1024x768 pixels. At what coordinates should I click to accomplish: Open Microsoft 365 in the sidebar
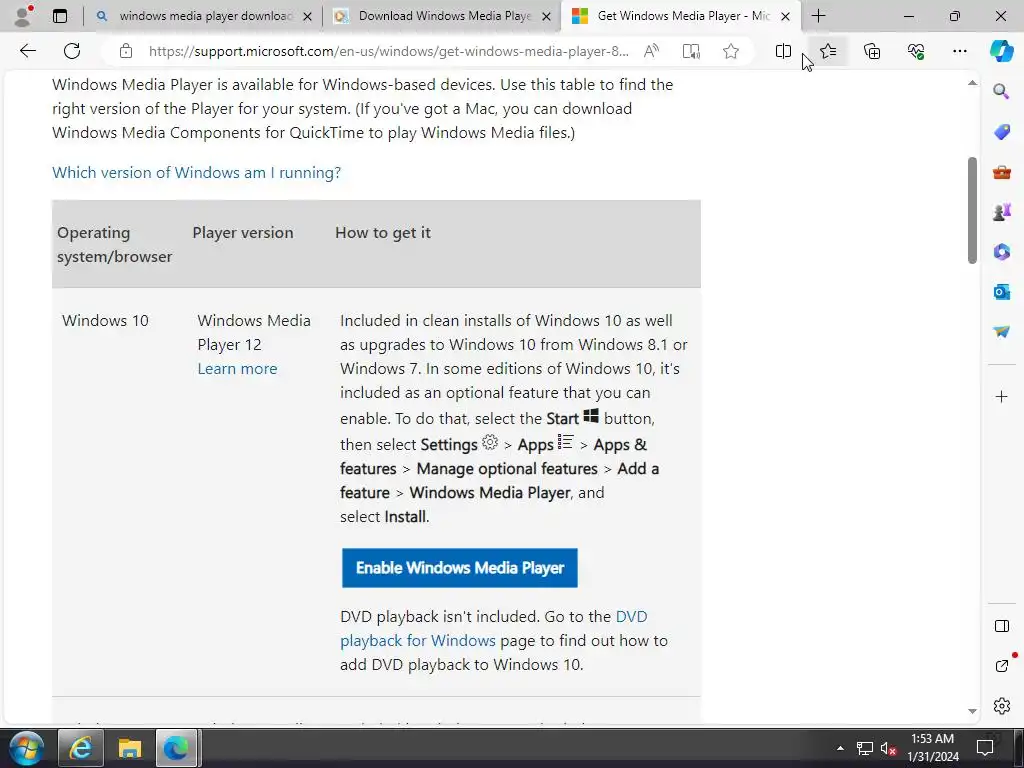(x=1001, y=252)
